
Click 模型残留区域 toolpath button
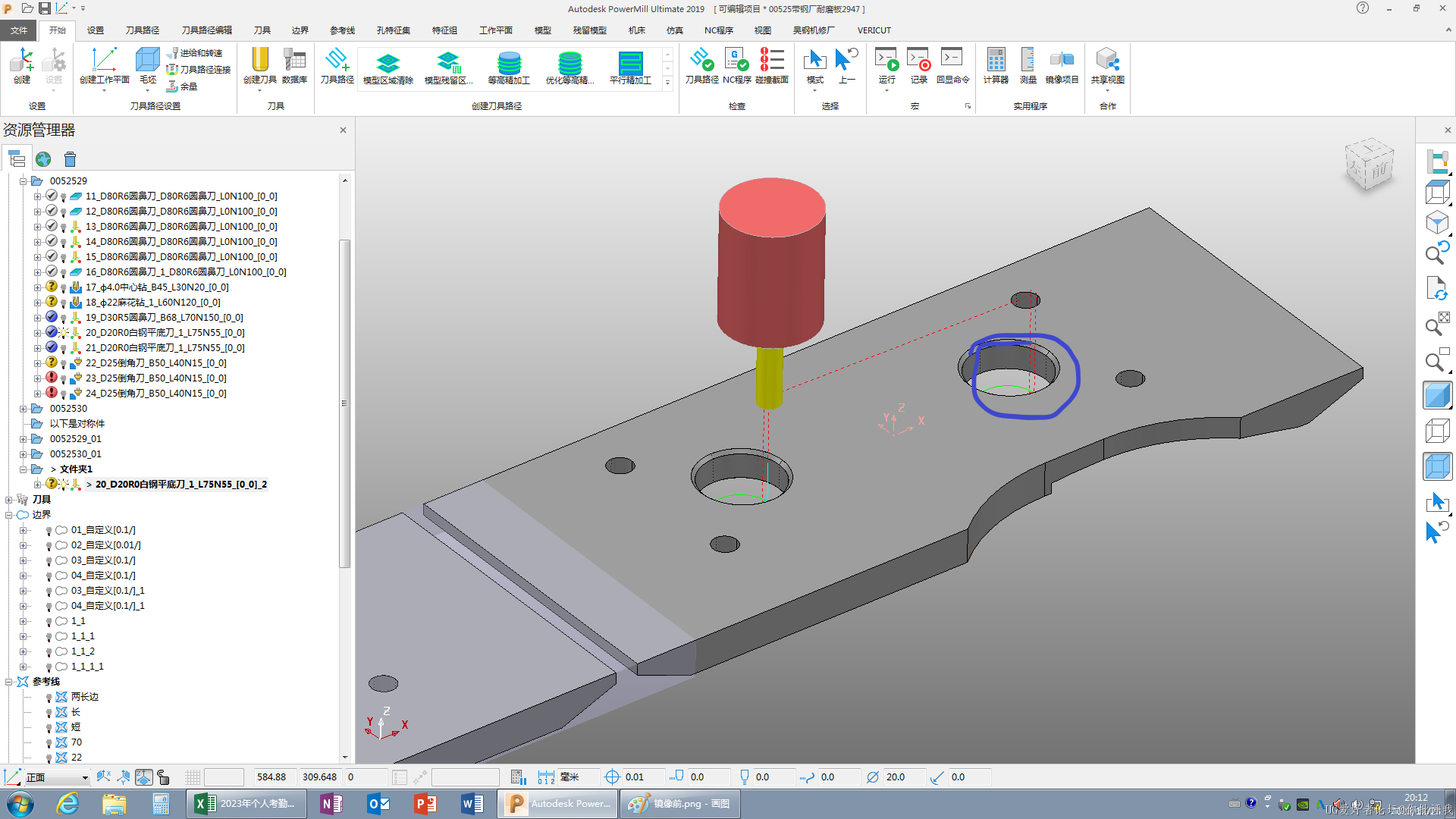448,67
